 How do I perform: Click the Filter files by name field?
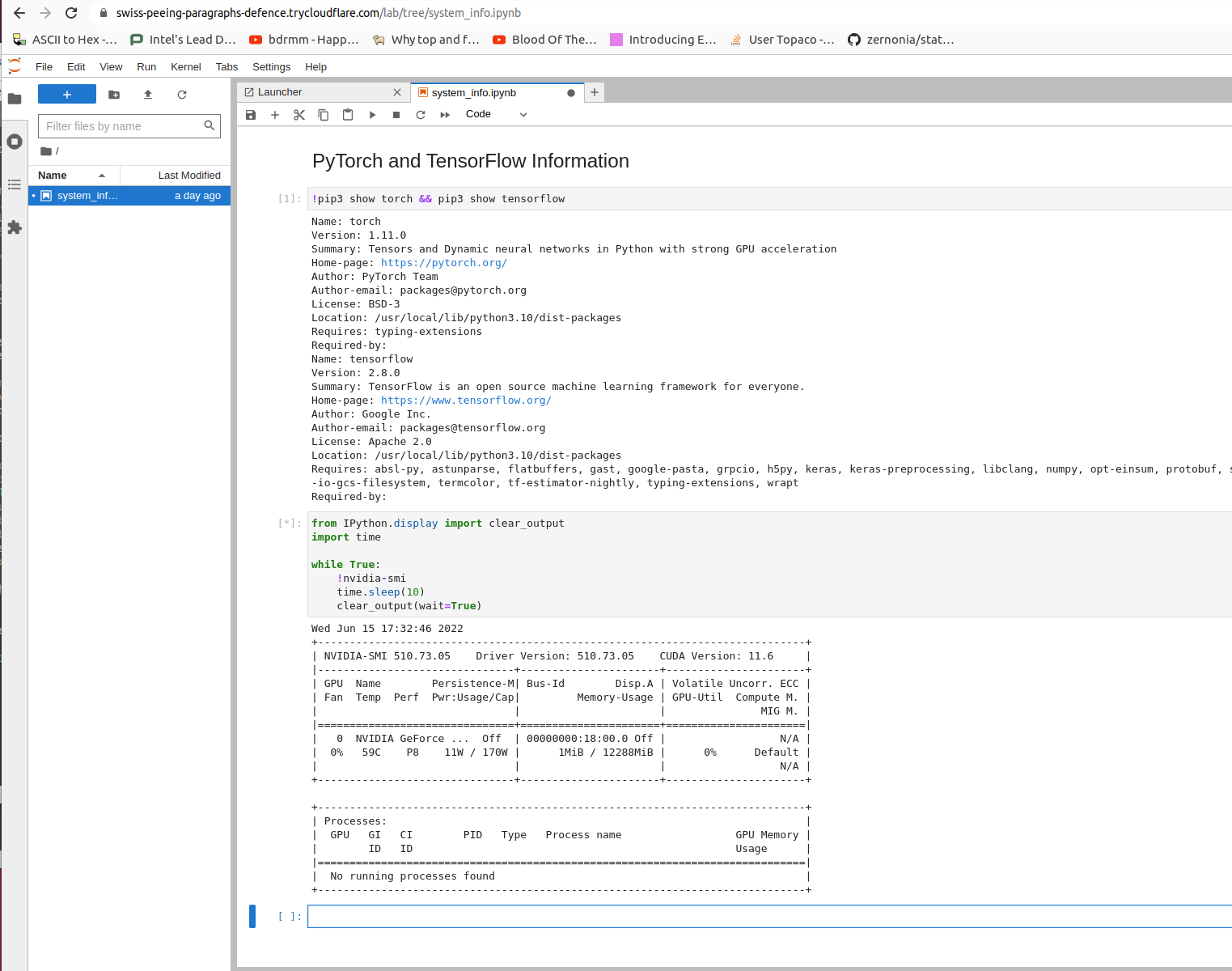[121, 126]
